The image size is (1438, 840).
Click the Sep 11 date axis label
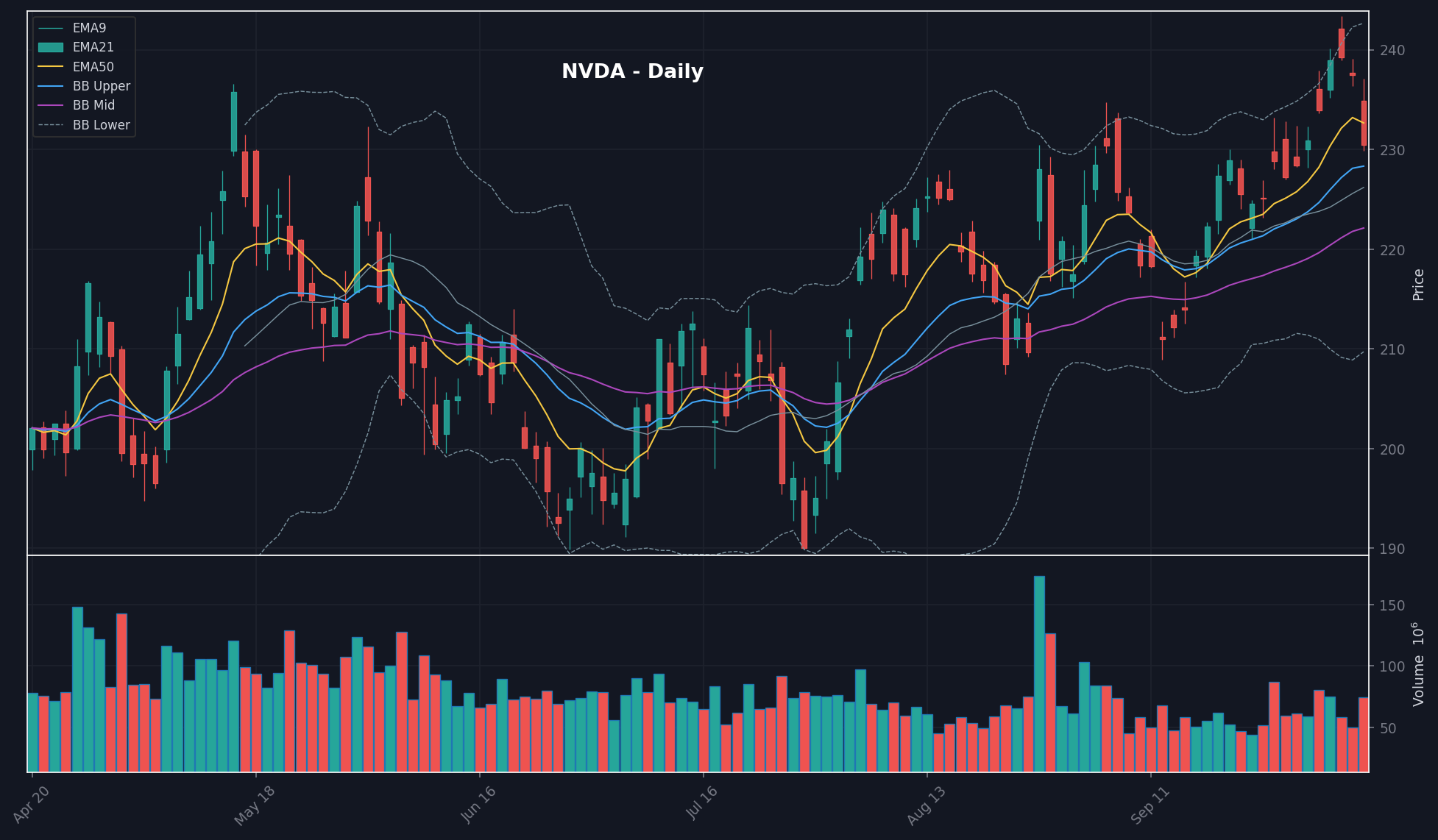coord(1150,805)
